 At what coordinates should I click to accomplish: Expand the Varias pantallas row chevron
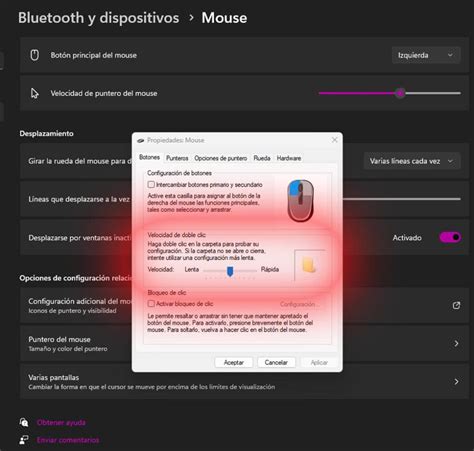(456, 381)
